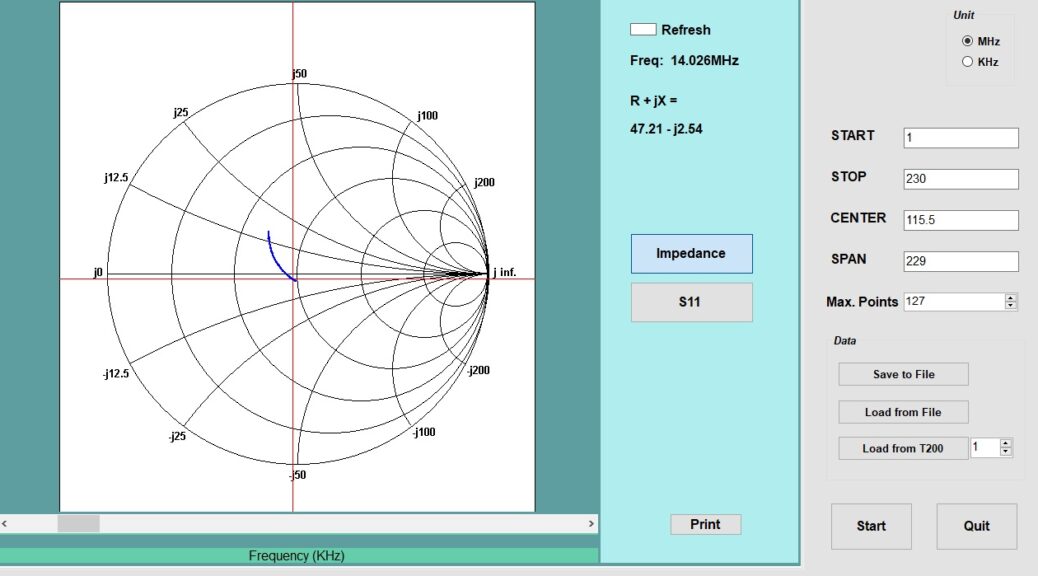Click the horizontal scrollbar right arrow
Image resolution: width=1038 pixels, height=576 pixels.
pos(592,523)
